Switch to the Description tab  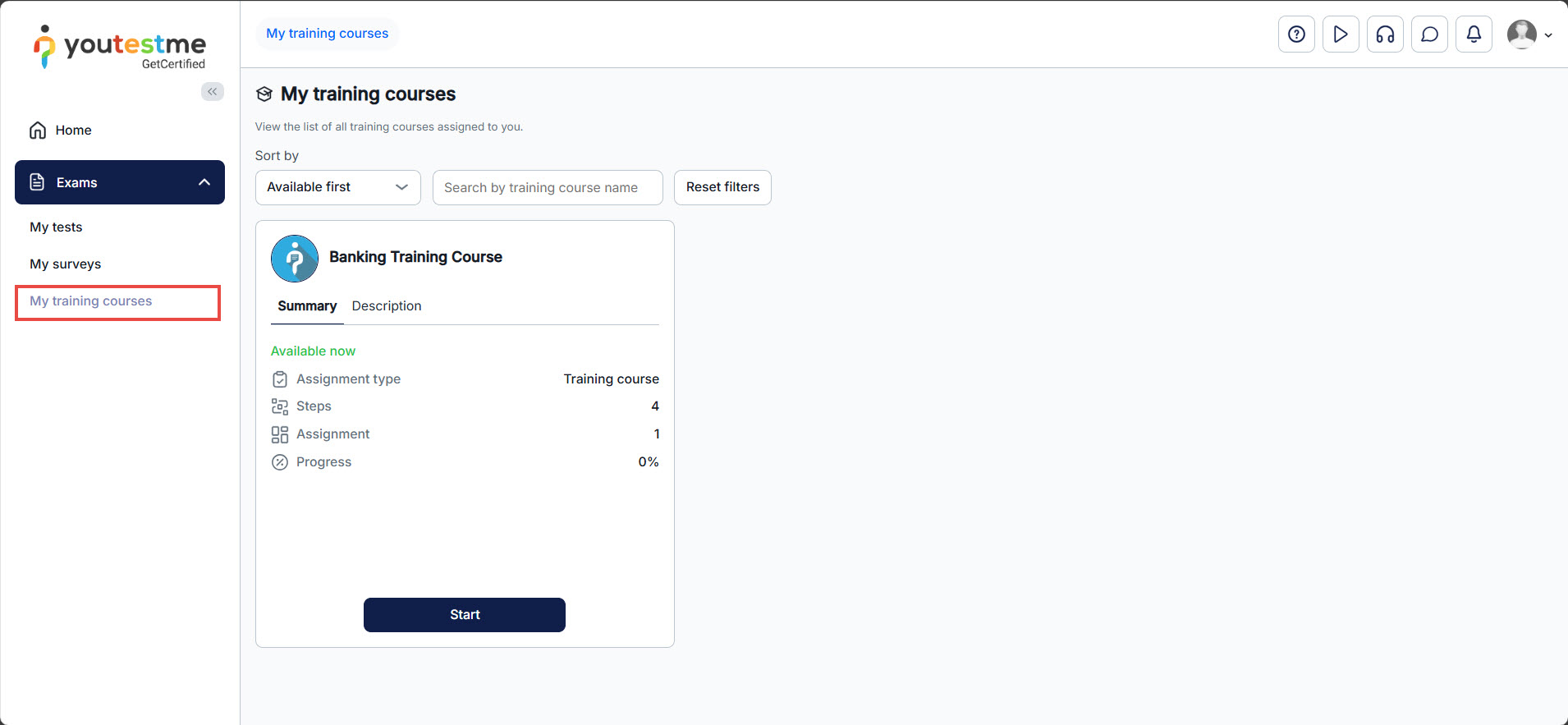[387, 306]
